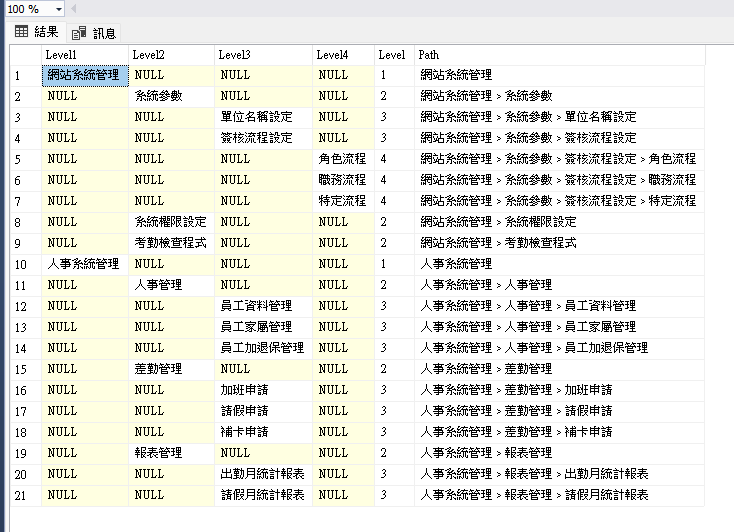Select the 單位名稱設定 cell in Level3
This screenshot has width=734, height=532.
[x=264, y=117]
